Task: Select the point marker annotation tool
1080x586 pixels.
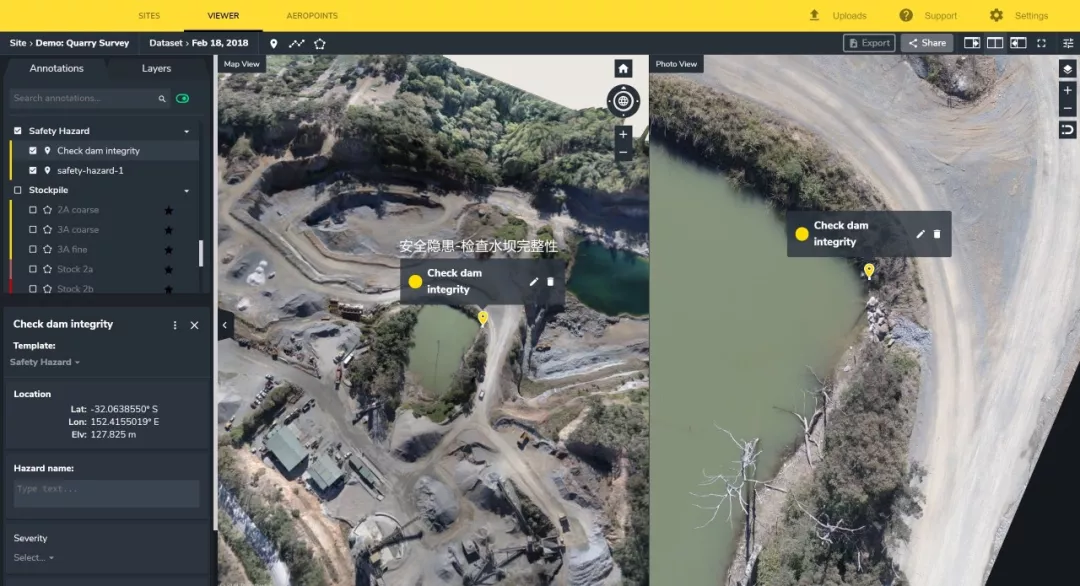Action: (x=274, y=44)
